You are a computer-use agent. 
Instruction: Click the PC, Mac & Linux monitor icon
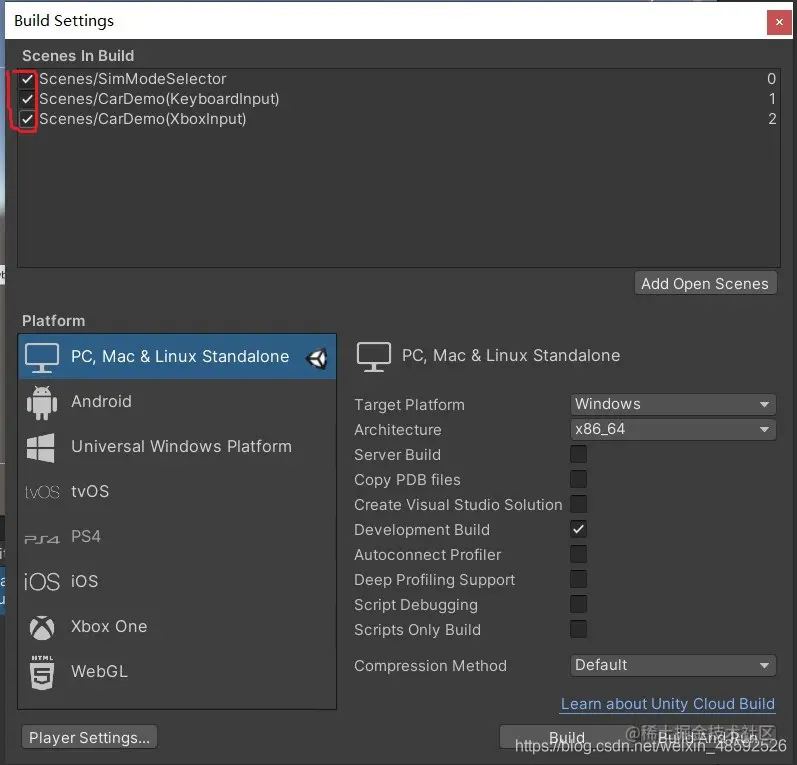(x=42, y=357)
